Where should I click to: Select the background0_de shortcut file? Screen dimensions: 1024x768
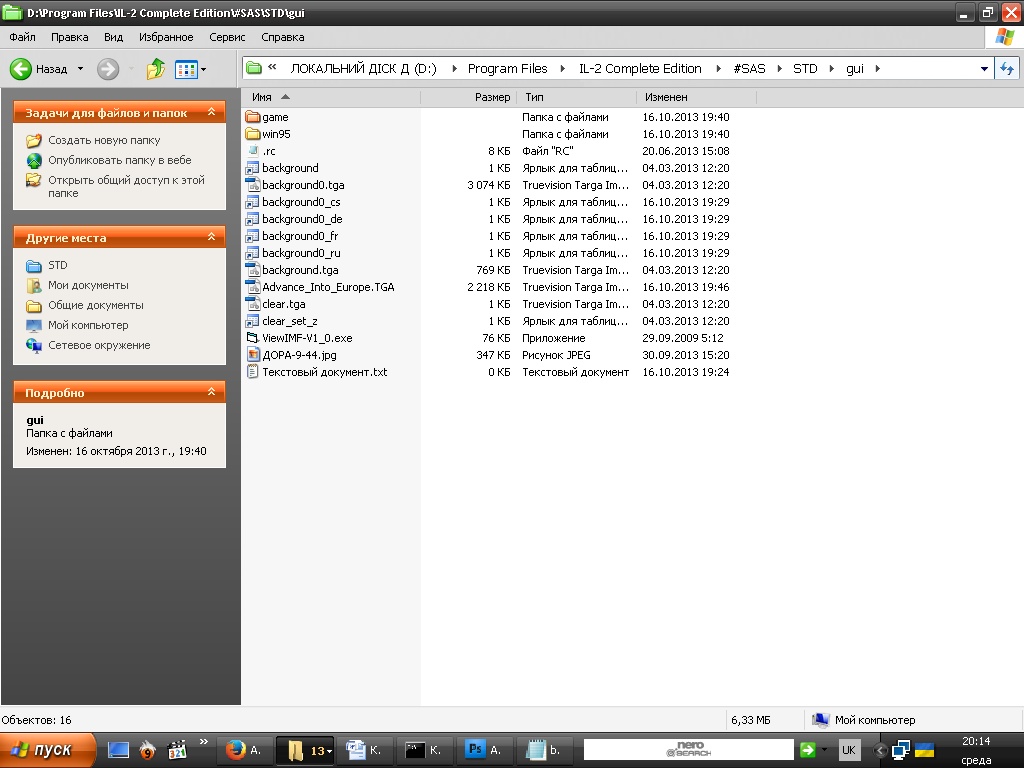(302, 219)
